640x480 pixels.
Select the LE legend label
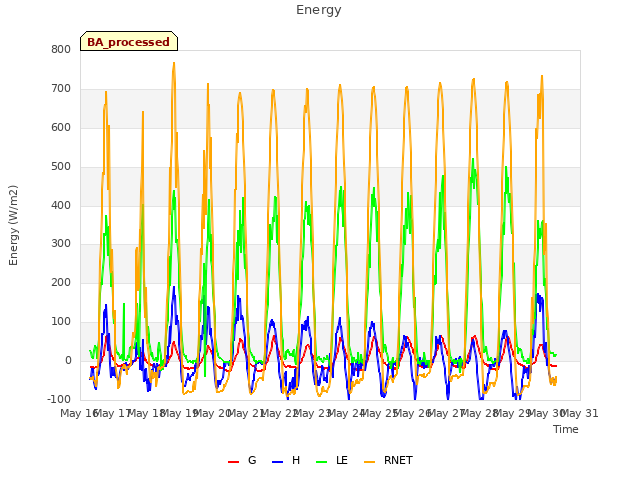(x=342, y=460)
